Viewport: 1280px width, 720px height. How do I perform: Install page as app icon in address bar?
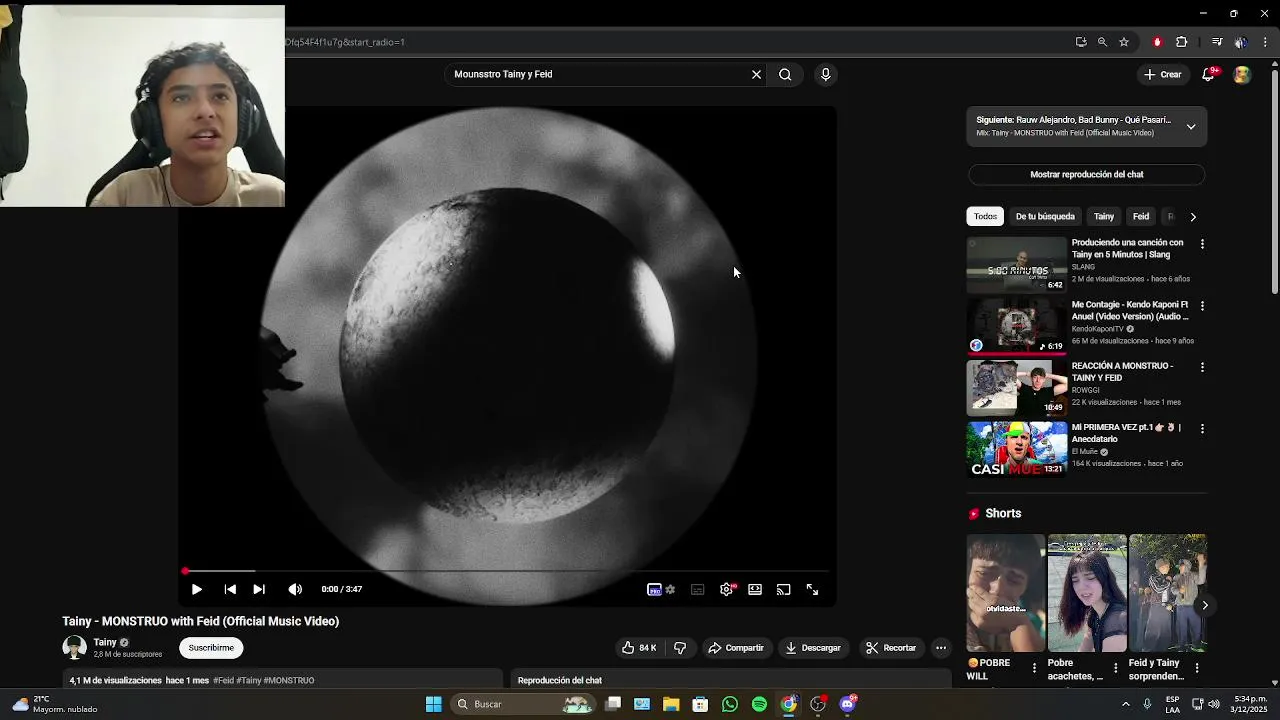[1081, 42]
